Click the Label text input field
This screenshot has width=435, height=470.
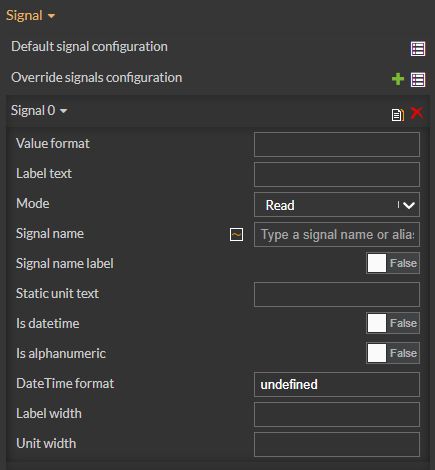tap(337, 174)
